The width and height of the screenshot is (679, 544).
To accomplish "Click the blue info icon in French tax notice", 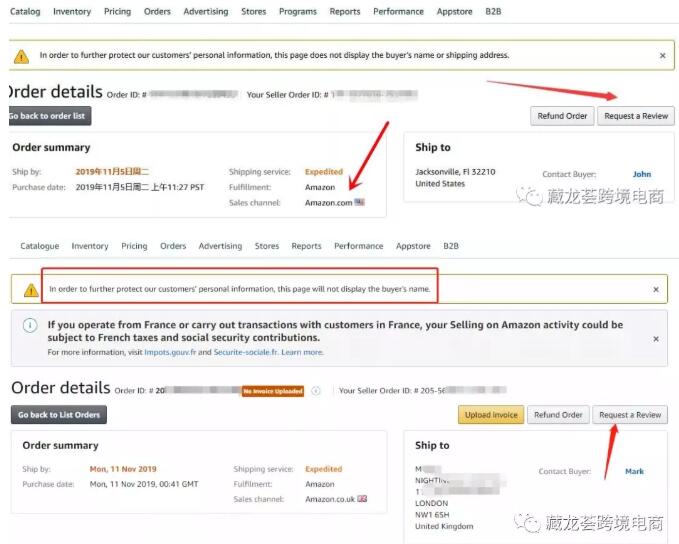I will [x=30, y=325].
